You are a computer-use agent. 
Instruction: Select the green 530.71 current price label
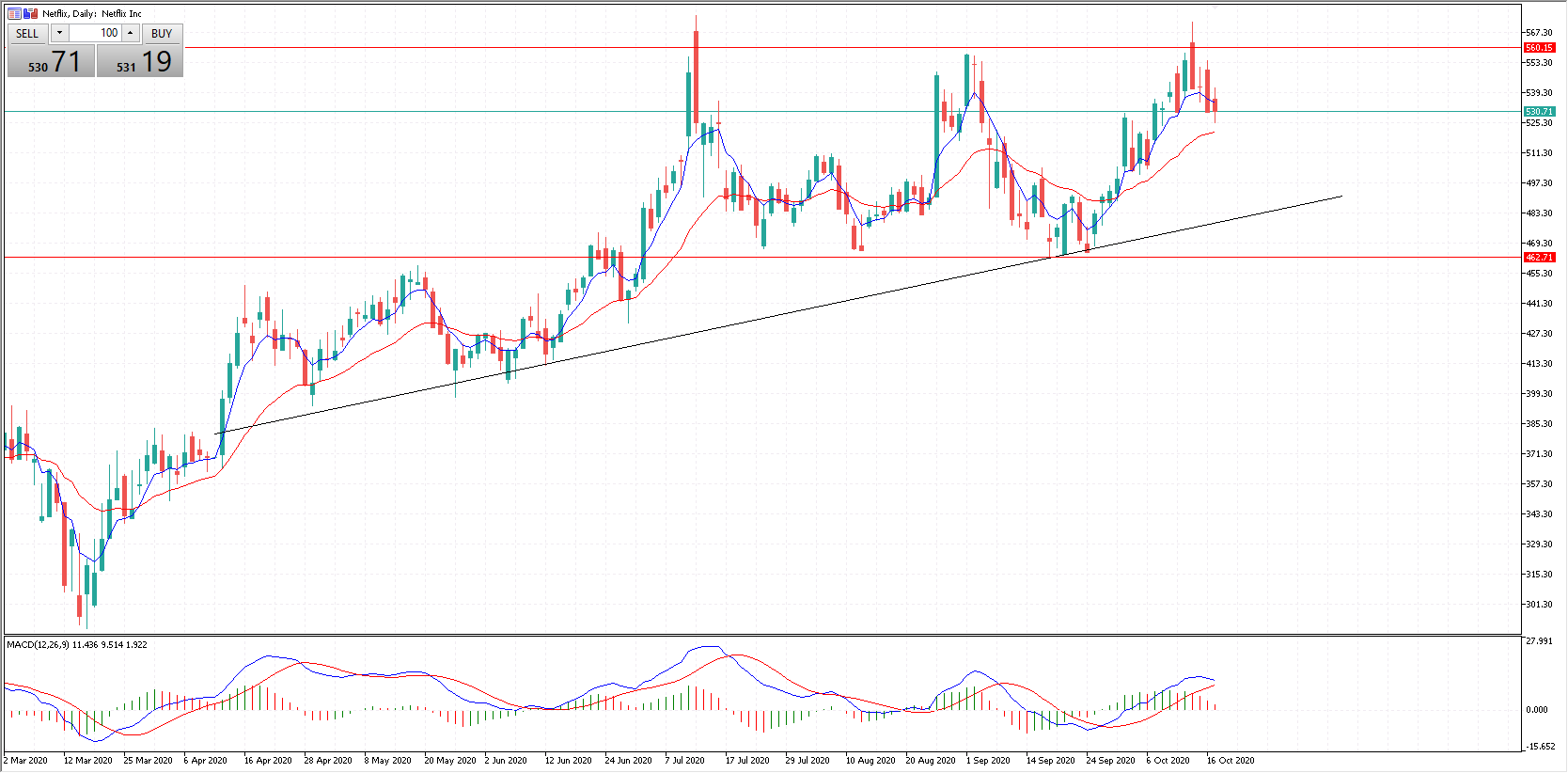tap(1538, 111)
